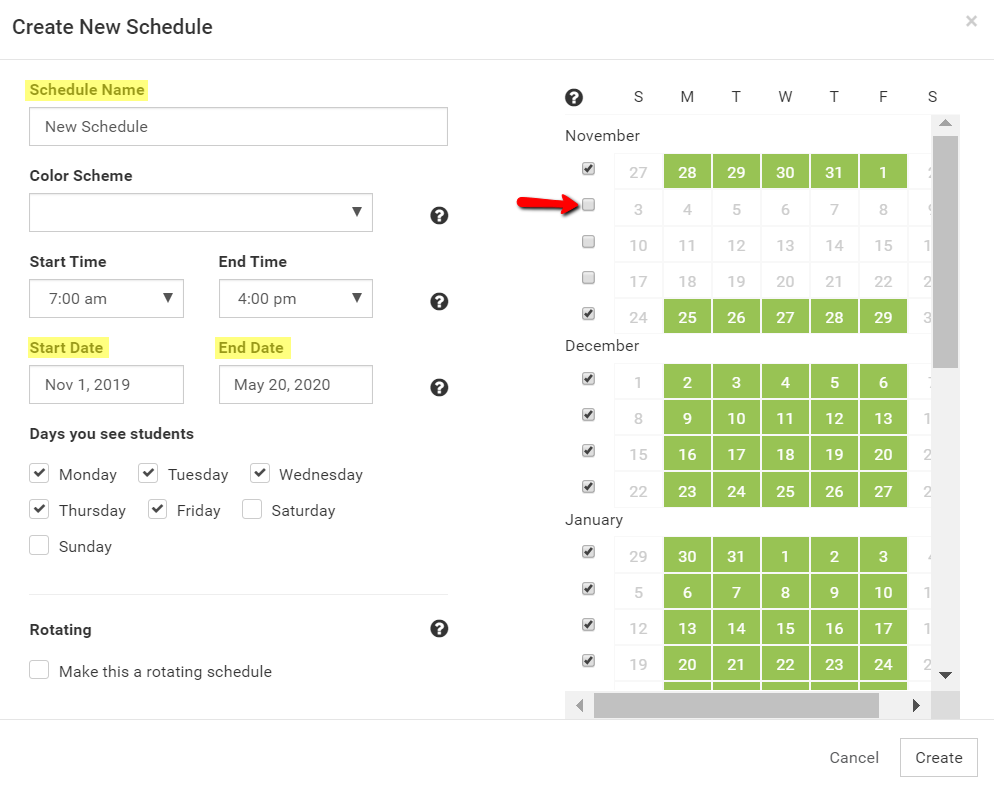This screenshot has height=793, width=994.
Task: Check the week of November 3 checkbox
Action: click(589, 205)
